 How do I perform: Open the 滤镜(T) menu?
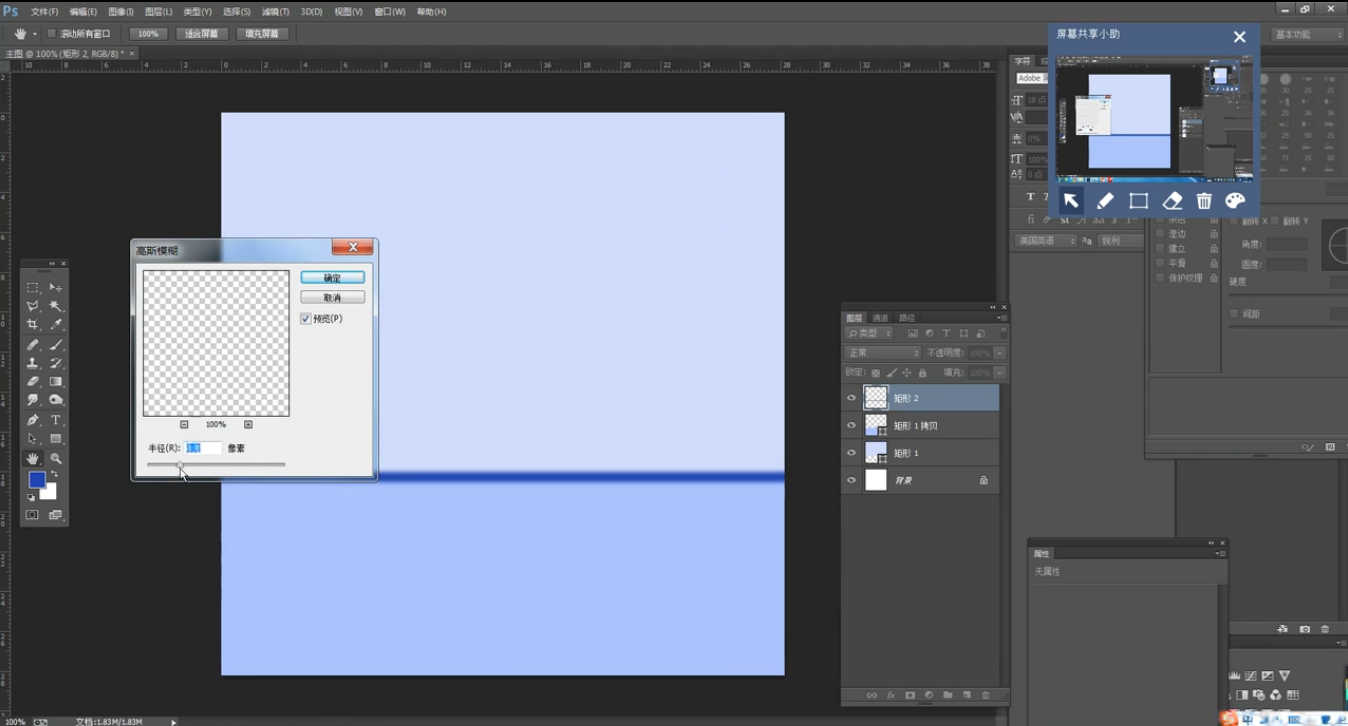tap(275, 12)
